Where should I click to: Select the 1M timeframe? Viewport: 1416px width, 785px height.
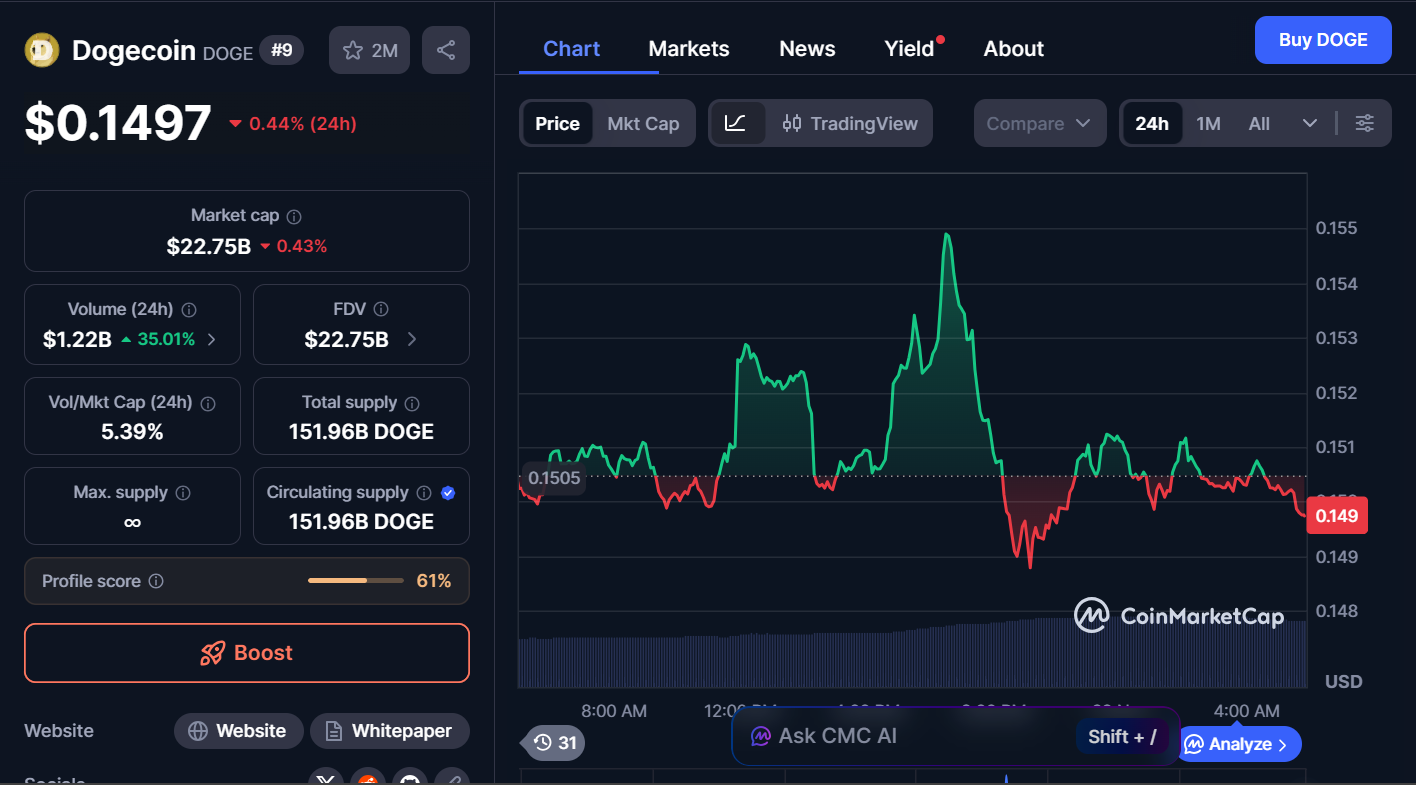[1208, 123]
